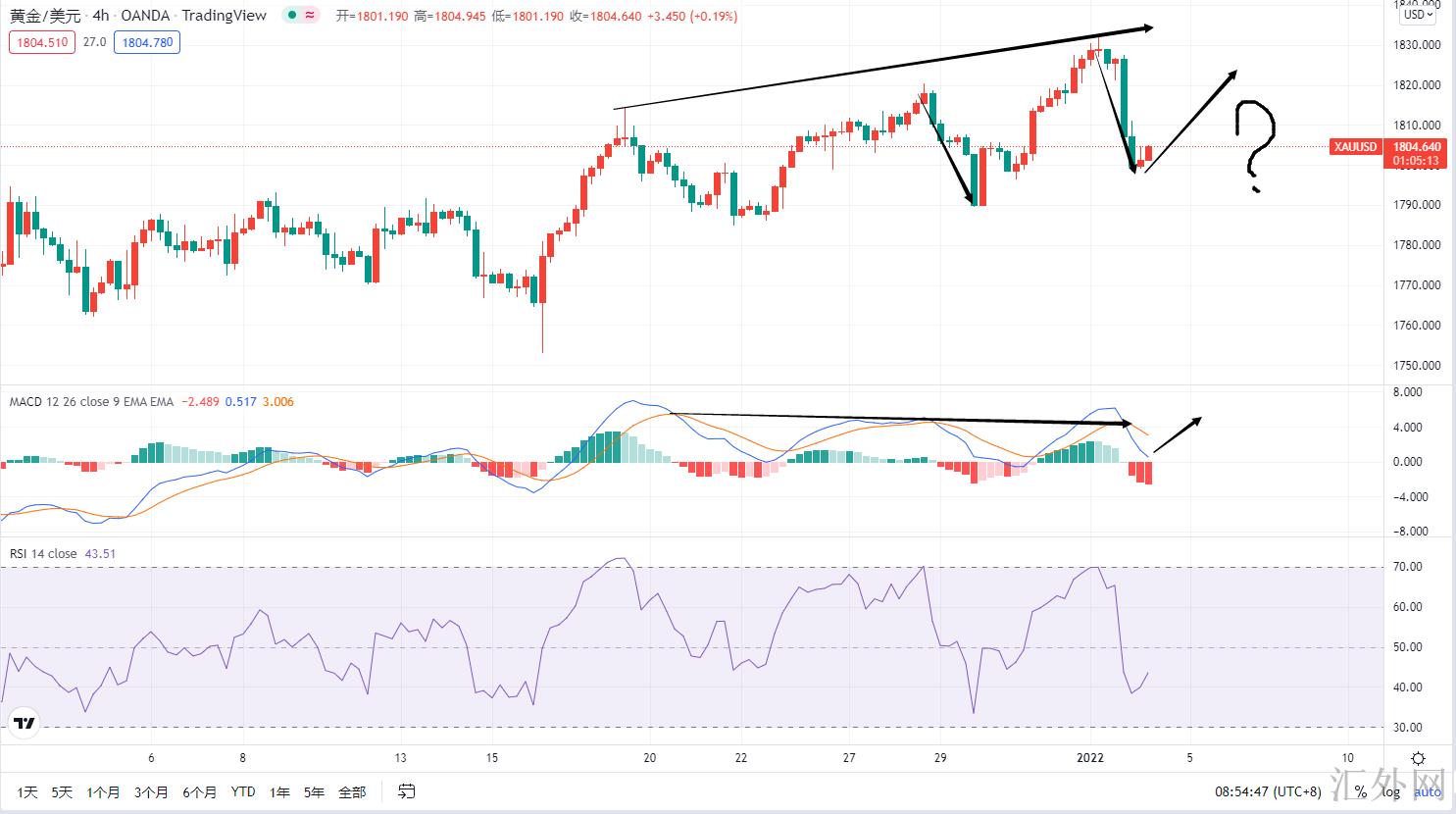Image resolution: width=1456 pixels, height=814 pixels.
Task: Open timezone menu showing UTC+8
Action: pos(1268,791)
